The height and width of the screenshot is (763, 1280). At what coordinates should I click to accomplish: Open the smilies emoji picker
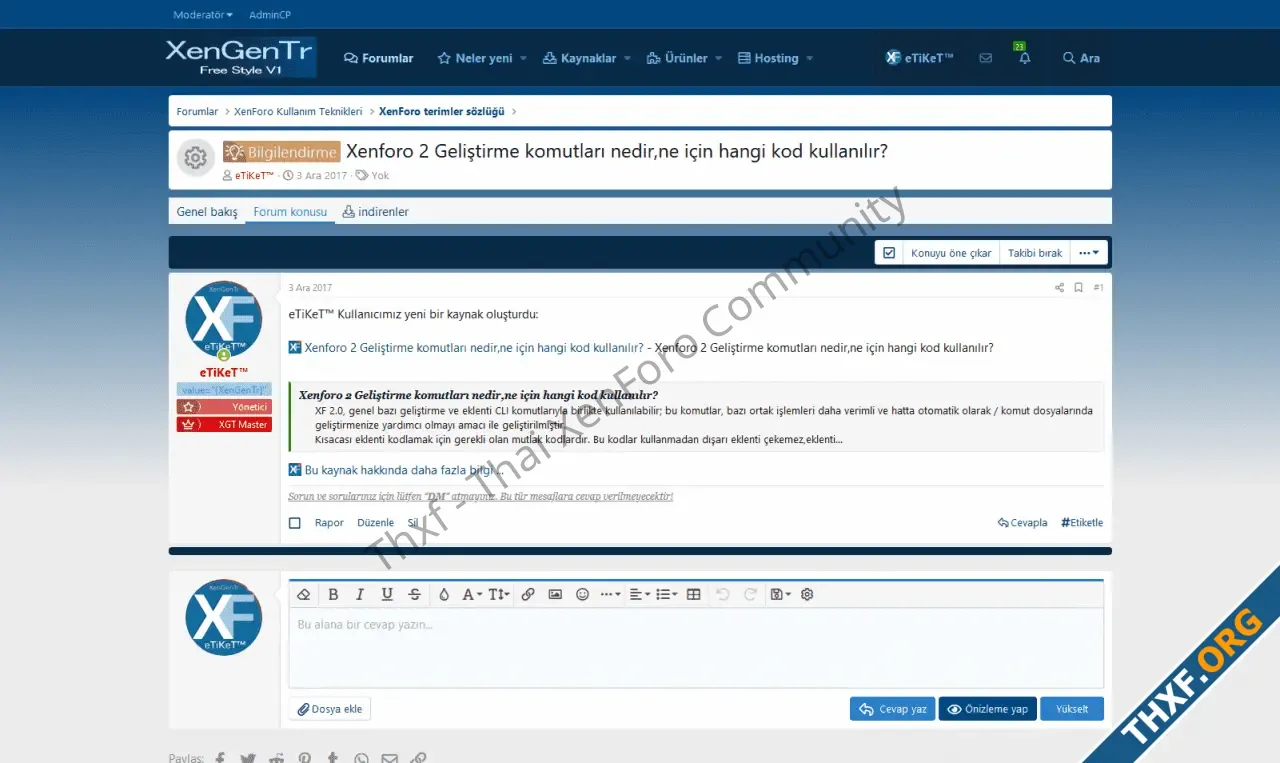[x=582, y=594]
